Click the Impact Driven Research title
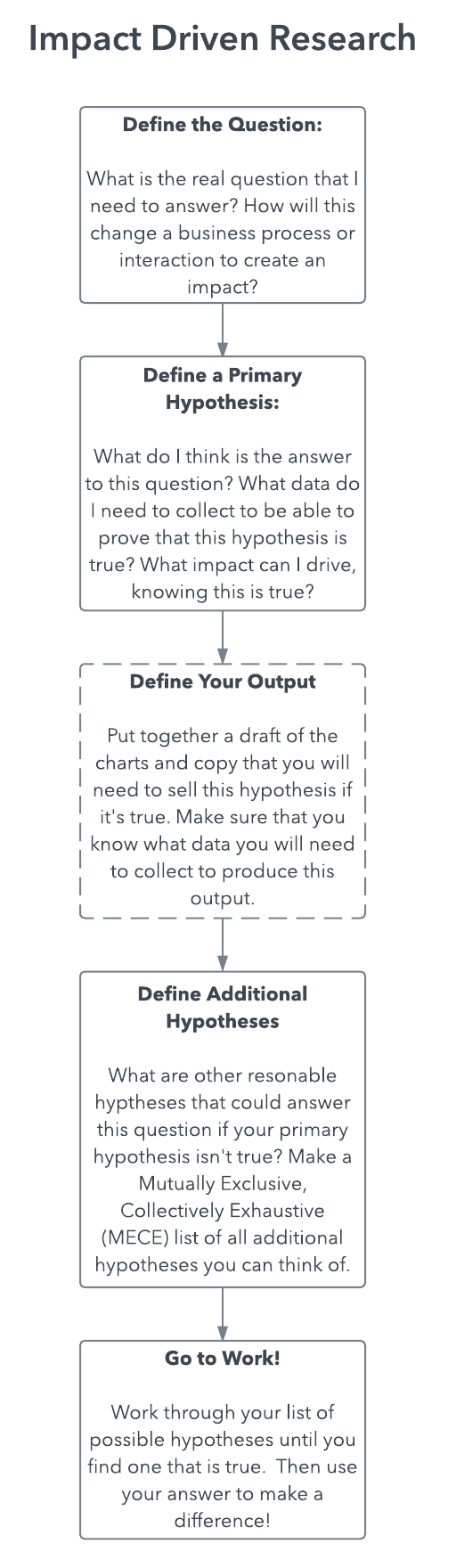The width and height of the screenshot is (456, 1568). [x=223, y=39]
